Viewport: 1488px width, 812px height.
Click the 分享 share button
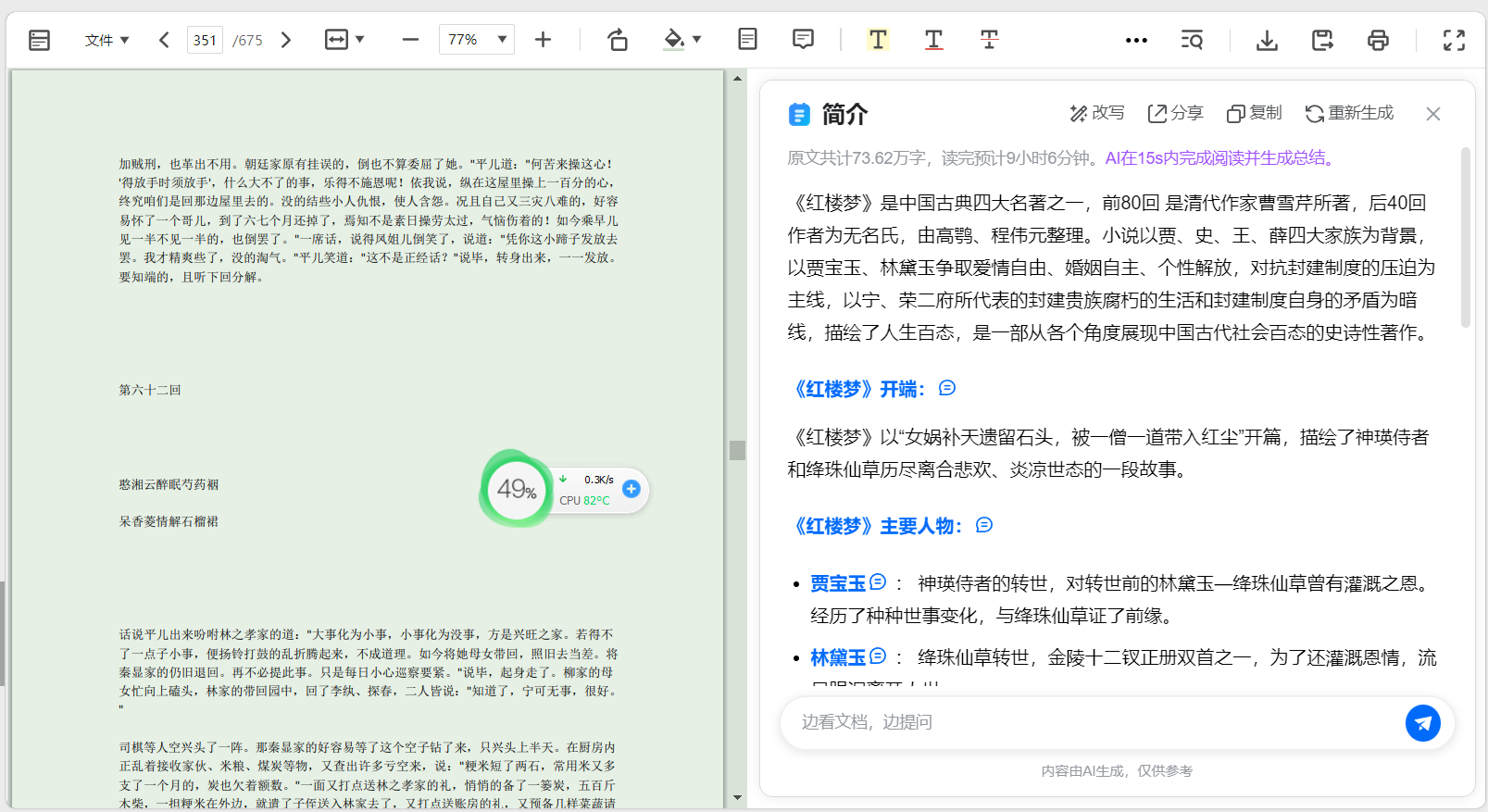pos(1175,113)
